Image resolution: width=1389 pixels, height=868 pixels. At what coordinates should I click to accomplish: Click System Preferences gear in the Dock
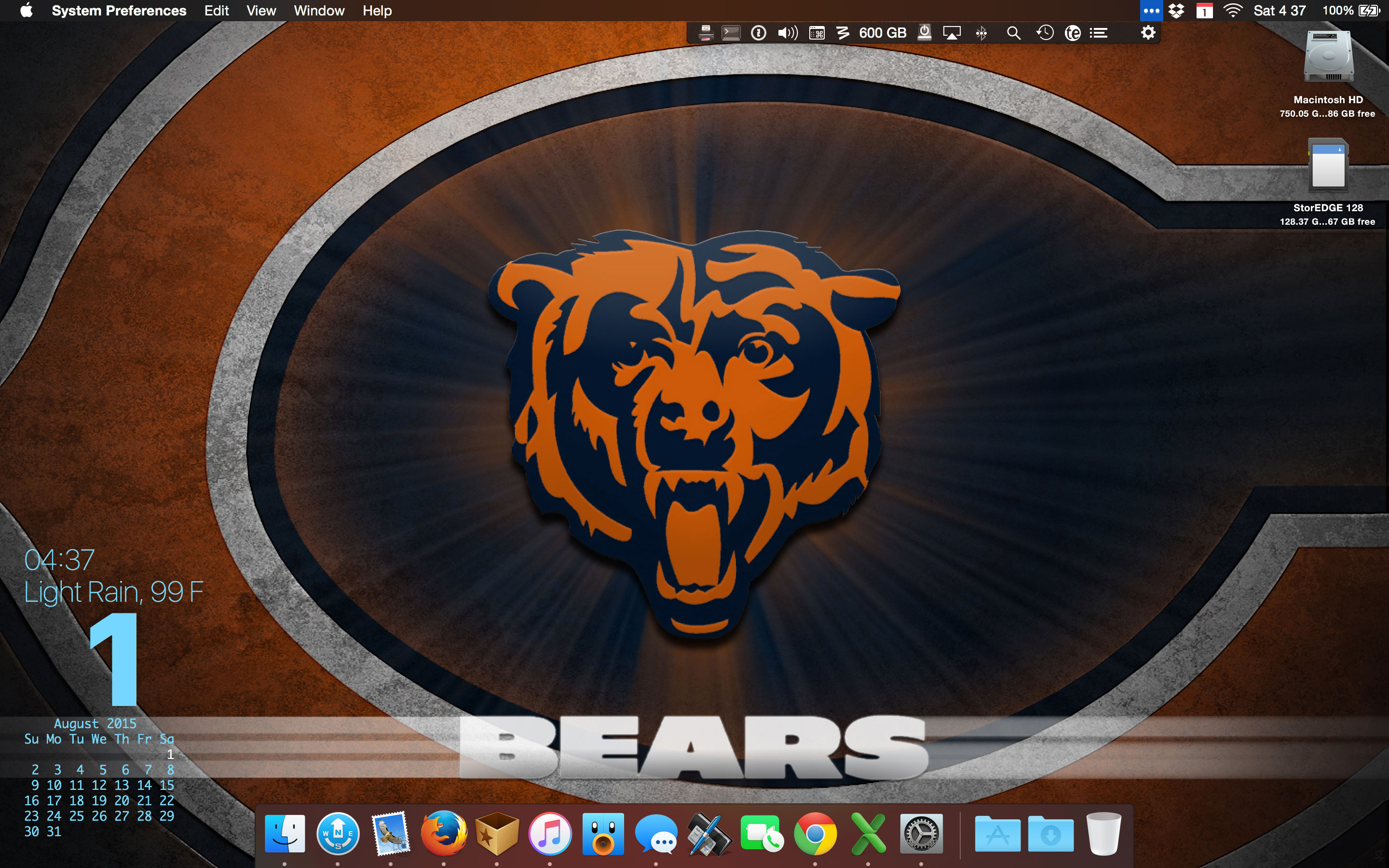point(921,833)
